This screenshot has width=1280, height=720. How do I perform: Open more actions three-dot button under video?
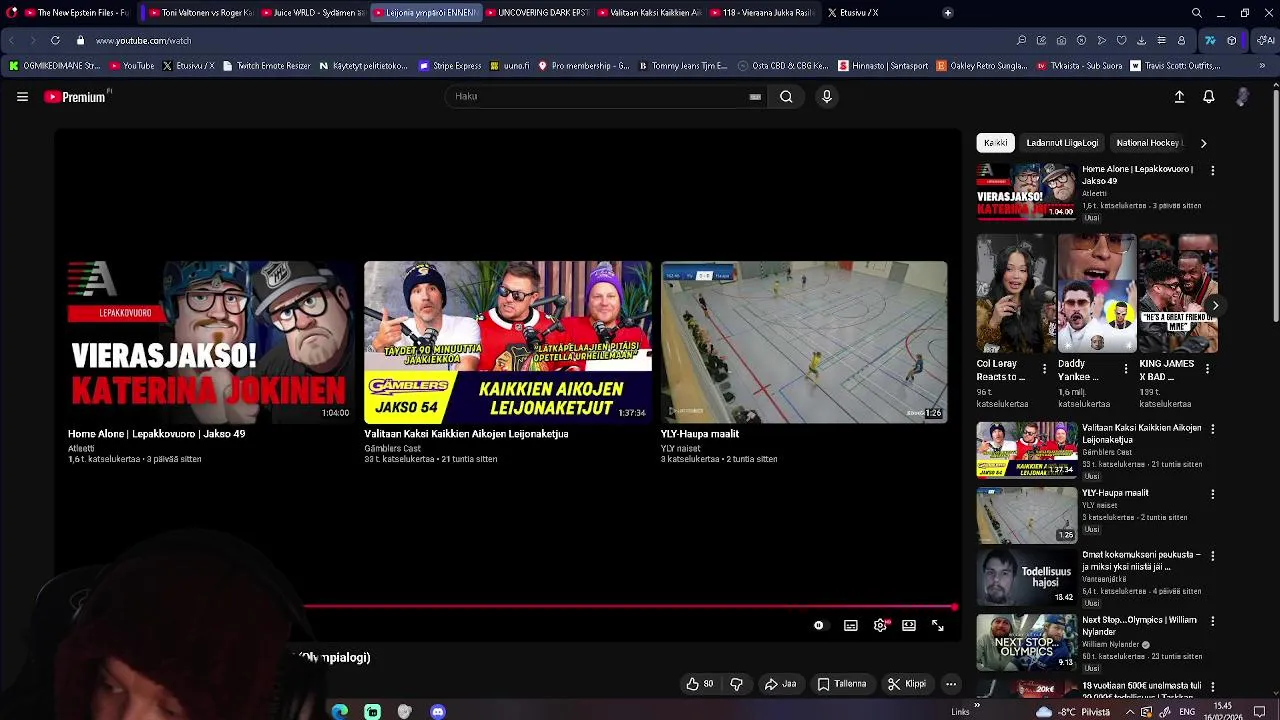951,684
